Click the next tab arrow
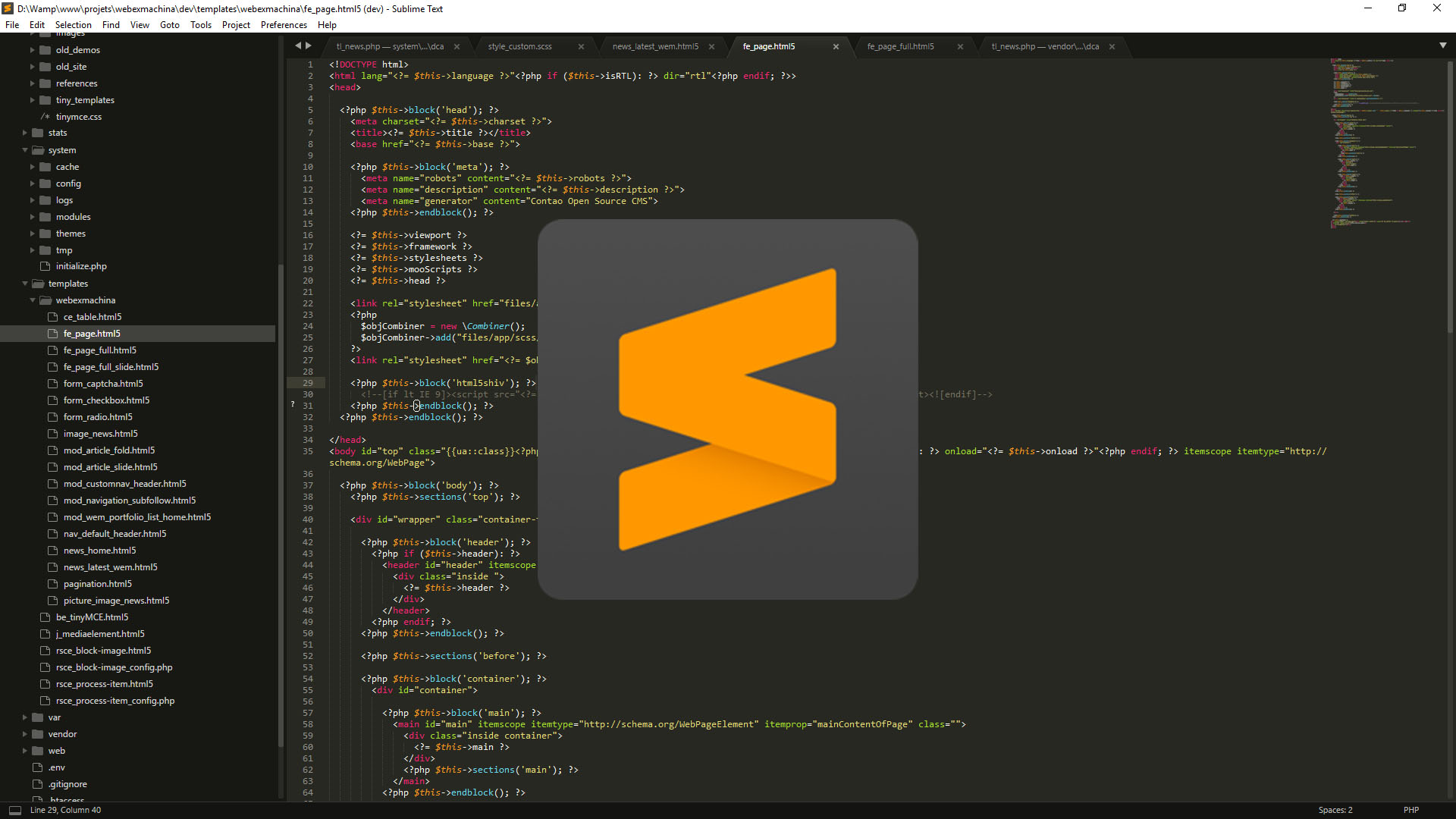This screenshot has width=1456, height=819. coord(309,45)
